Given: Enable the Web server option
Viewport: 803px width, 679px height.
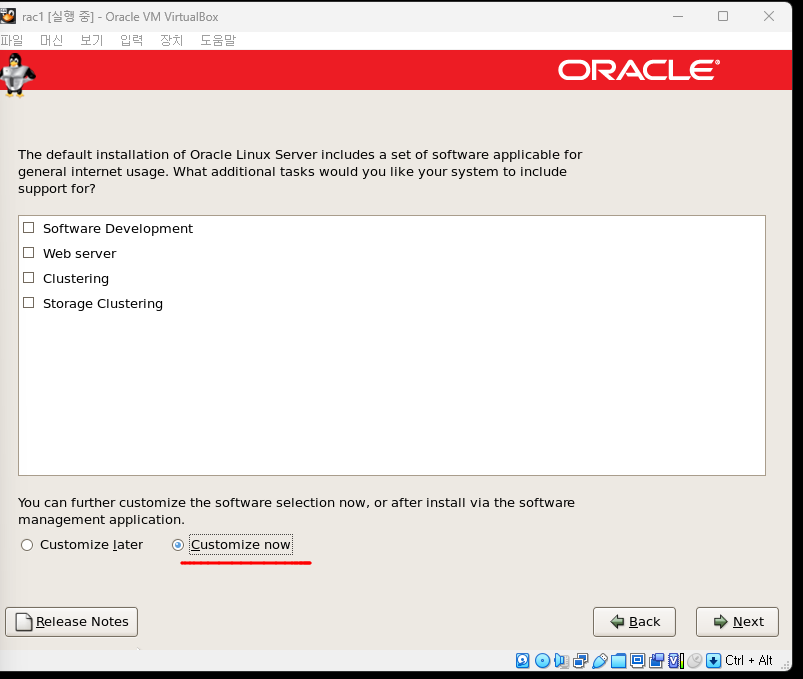Looking at the screenshot, I should [x=29, y=252].
